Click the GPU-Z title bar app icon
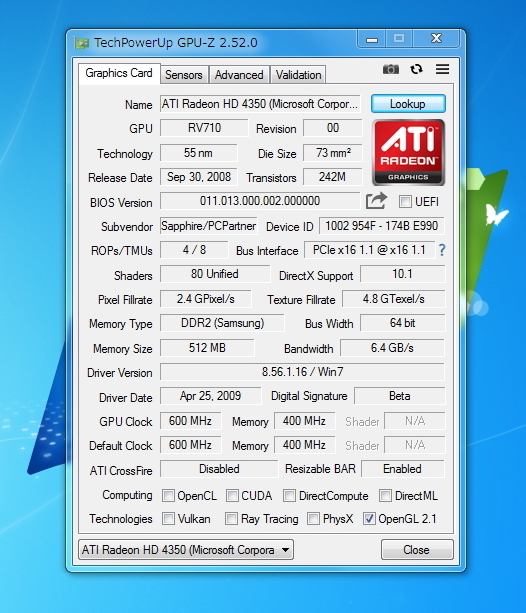This screenshot has width=526, height=613. (x=81, y=43)
